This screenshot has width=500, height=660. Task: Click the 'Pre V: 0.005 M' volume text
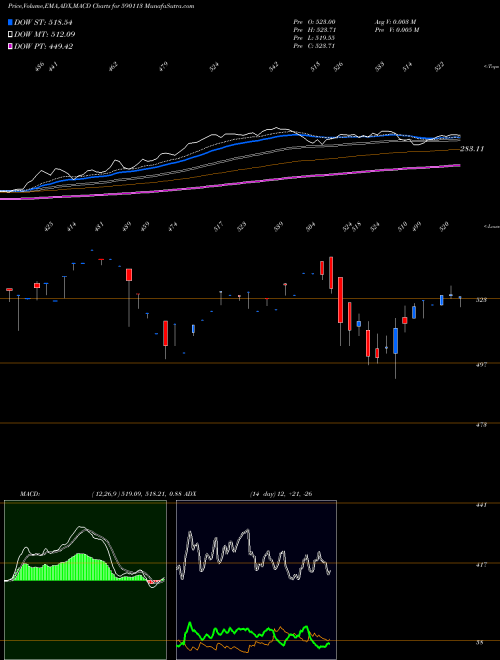pyautogui.click(x=397, y=30)
